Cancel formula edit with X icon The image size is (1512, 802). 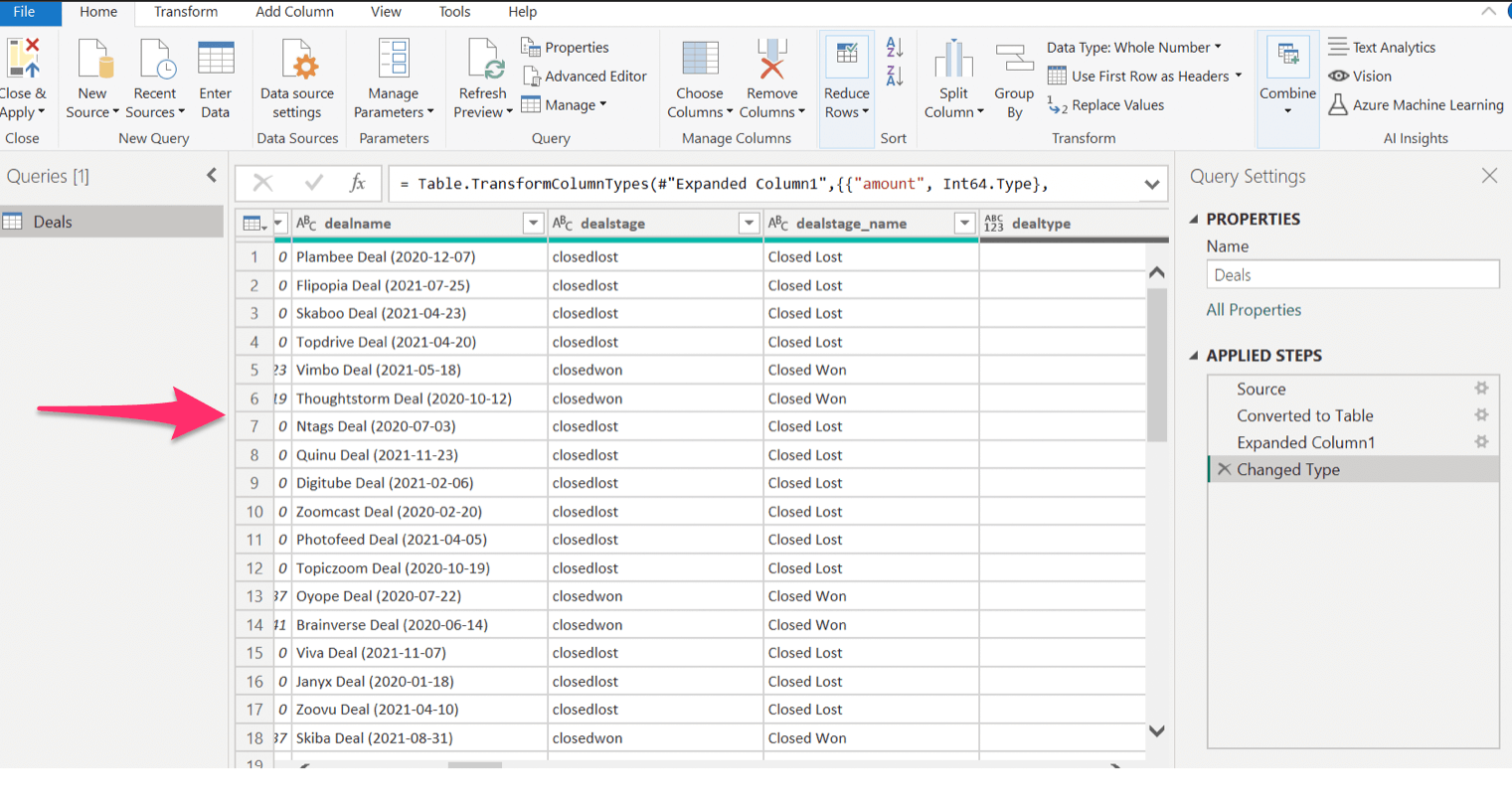pos(262,182)
